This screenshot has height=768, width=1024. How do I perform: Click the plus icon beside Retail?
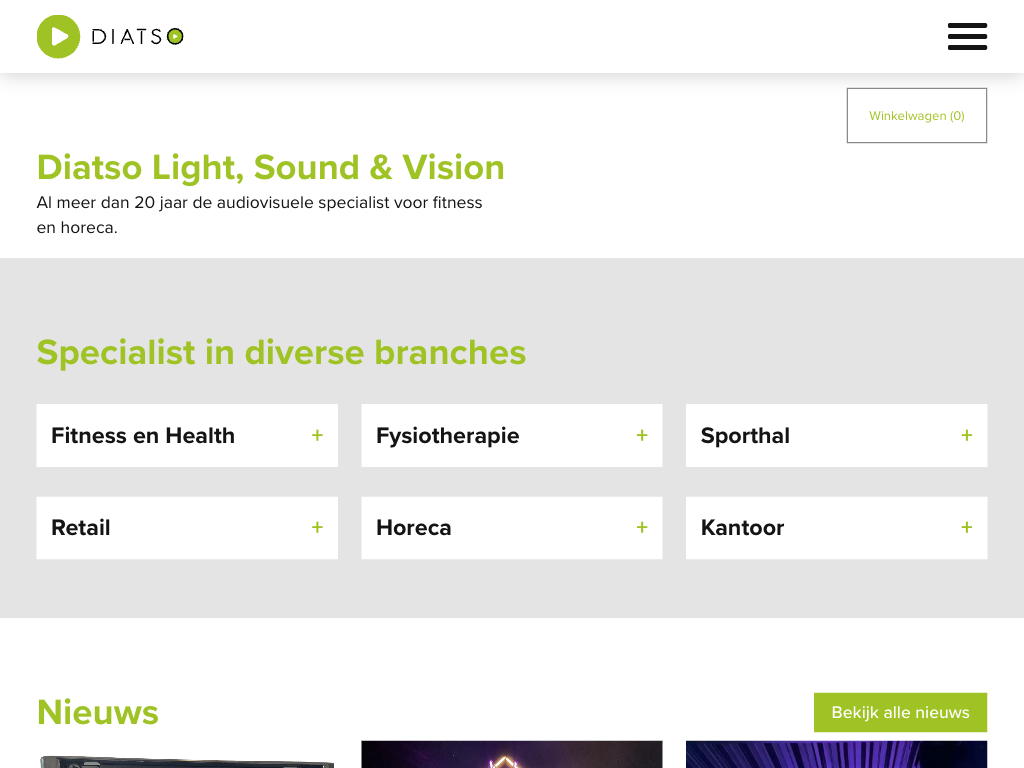coord(317,527)
